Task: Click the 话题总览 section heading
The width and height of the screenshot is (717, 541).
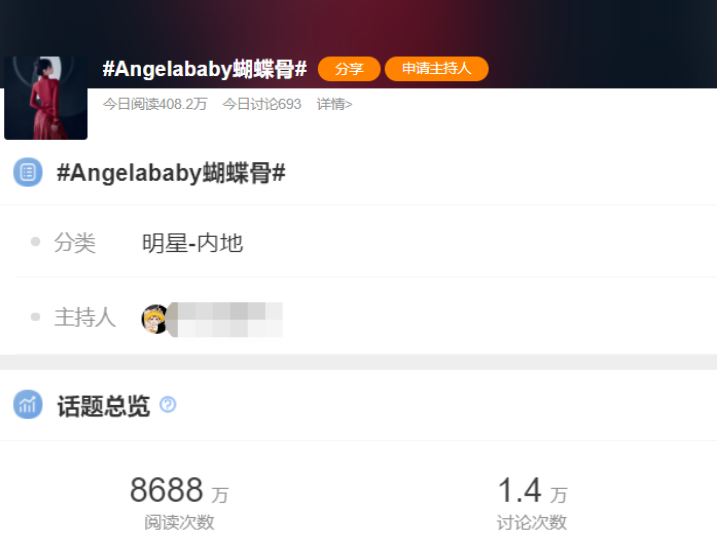Action: pos(103,406)
